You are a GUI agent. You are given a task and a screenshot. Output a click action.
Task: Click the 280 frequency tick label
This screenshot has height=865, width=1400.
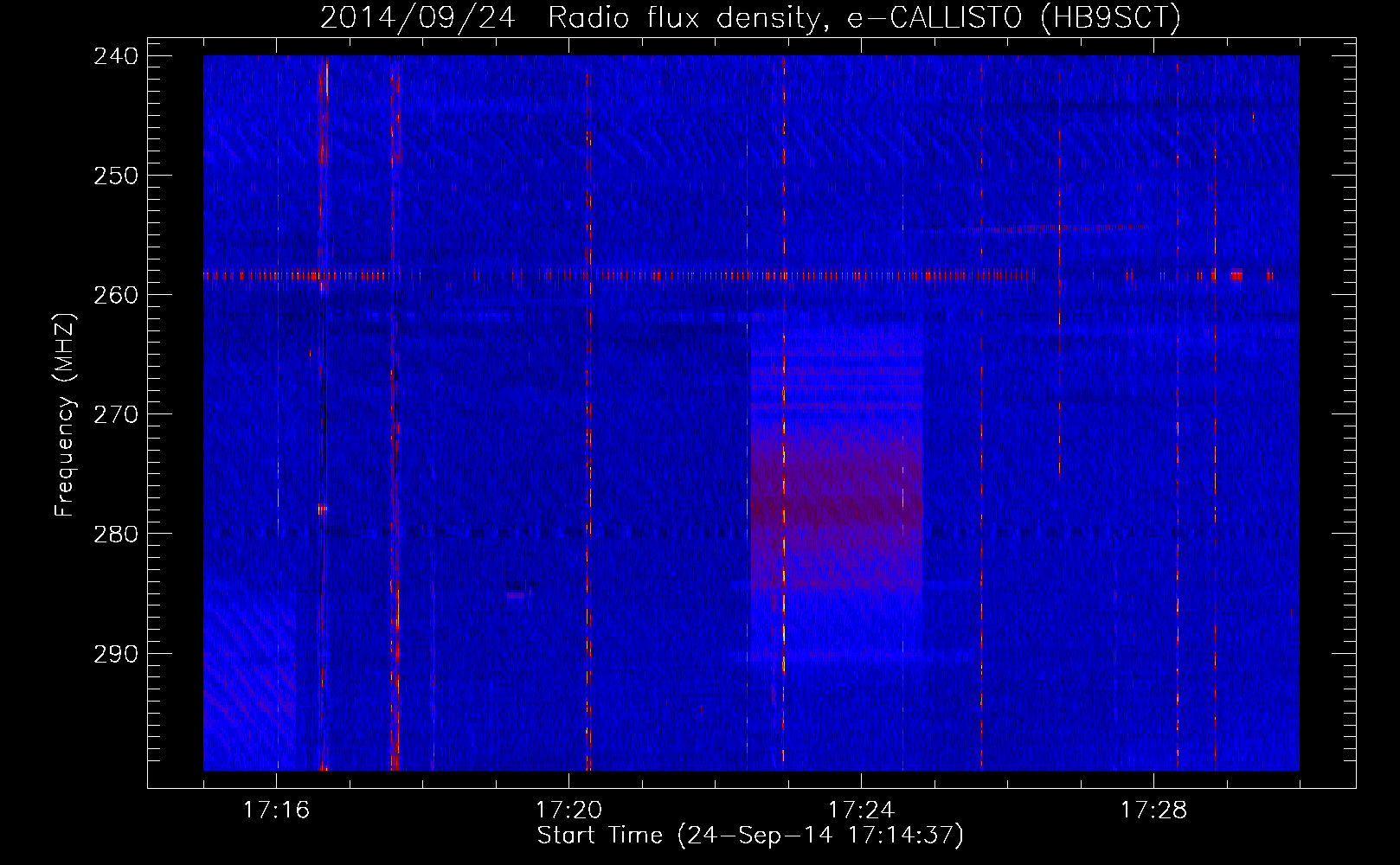coord(116,534)
